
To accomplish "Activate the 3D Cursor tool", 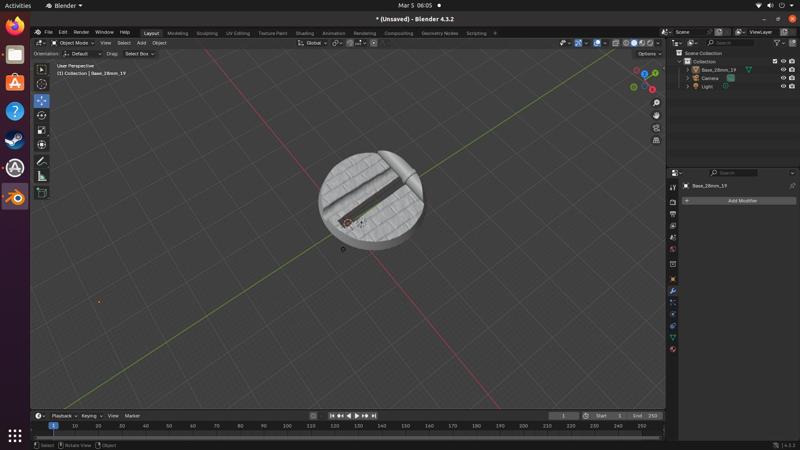I will (x=42, y=84).
